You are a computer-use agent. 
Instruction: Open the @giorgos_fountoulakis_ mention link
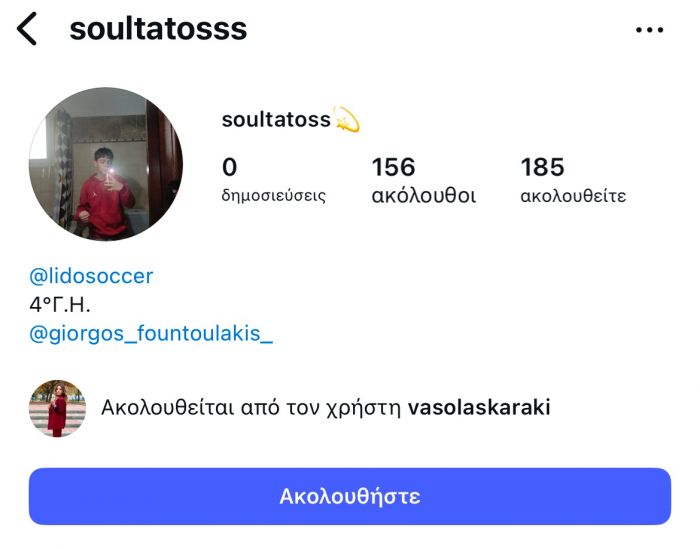point(151,333)
